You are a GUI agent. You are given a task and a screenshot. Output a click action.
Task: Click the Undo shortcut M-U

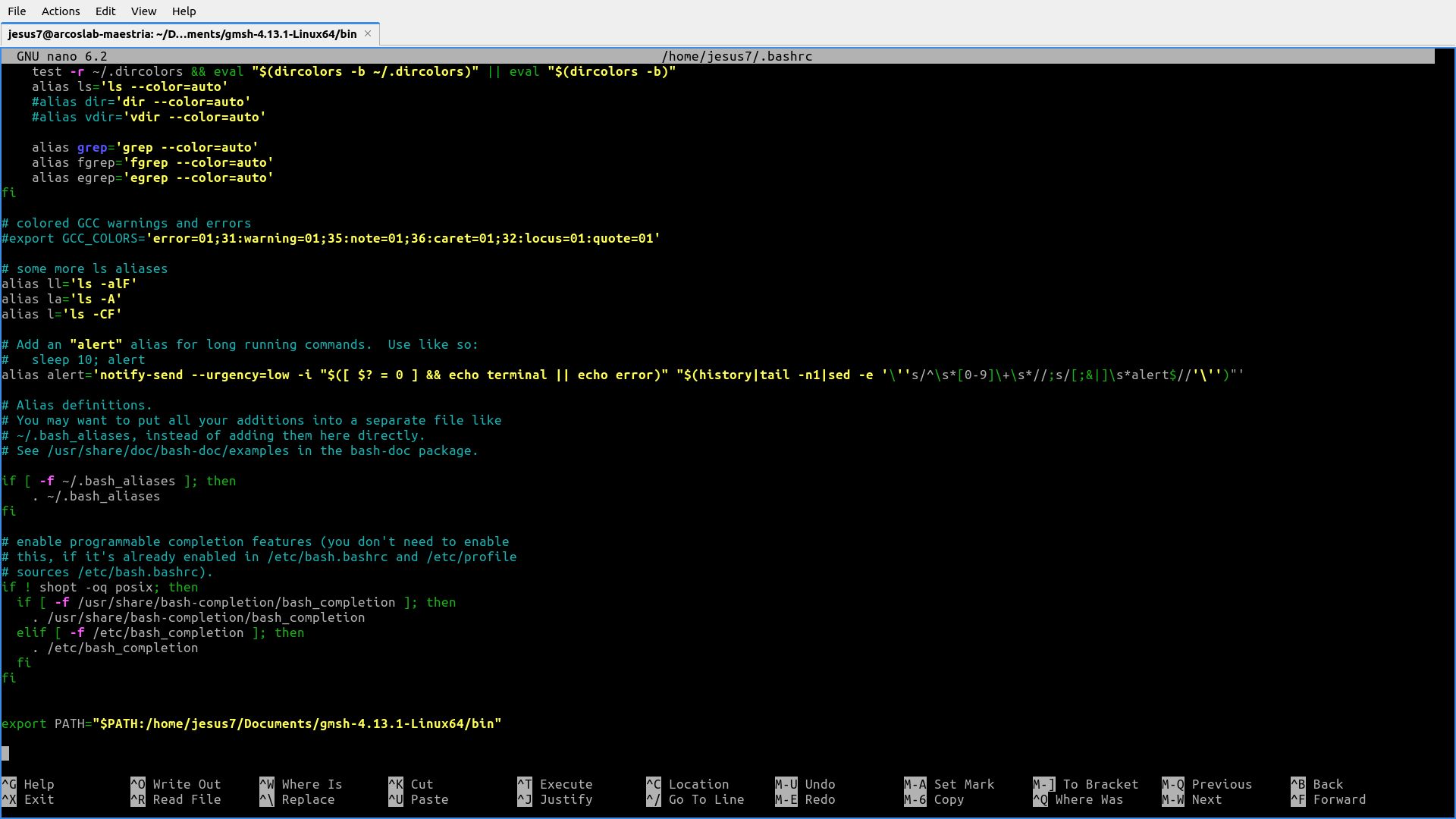click(805, 784)
